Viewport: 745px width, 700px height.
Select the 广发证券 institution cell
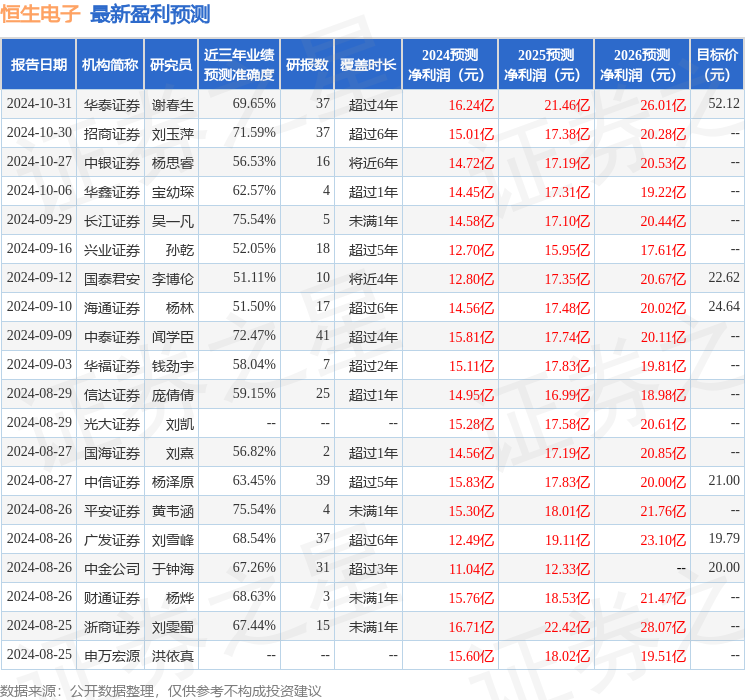pyautogui.click(x=112, y=539)
